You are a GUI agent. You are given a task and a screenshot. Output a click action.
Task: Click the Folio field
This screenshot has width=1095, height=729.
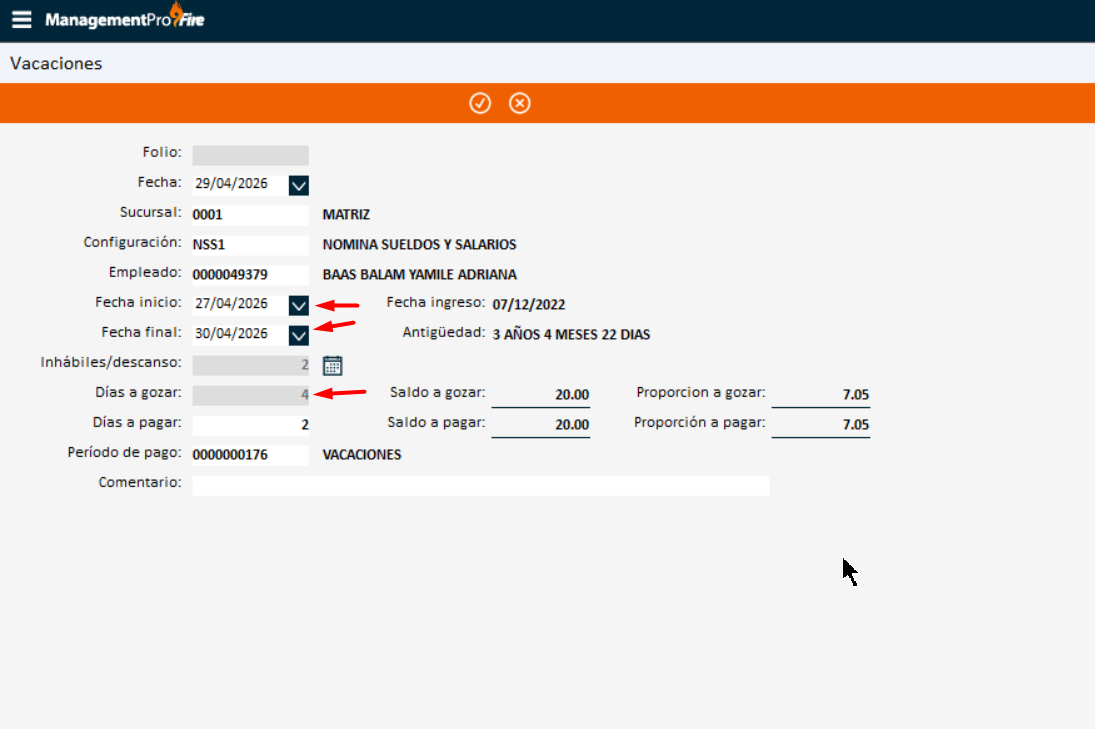250,155
